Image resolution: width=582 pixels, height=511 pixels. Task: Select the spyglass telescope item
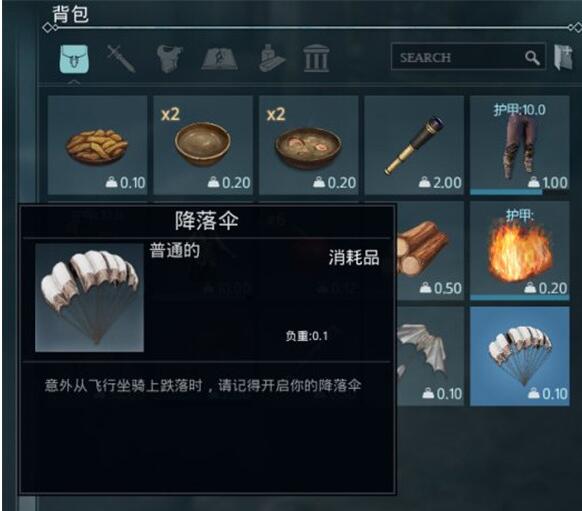point(414,145)
